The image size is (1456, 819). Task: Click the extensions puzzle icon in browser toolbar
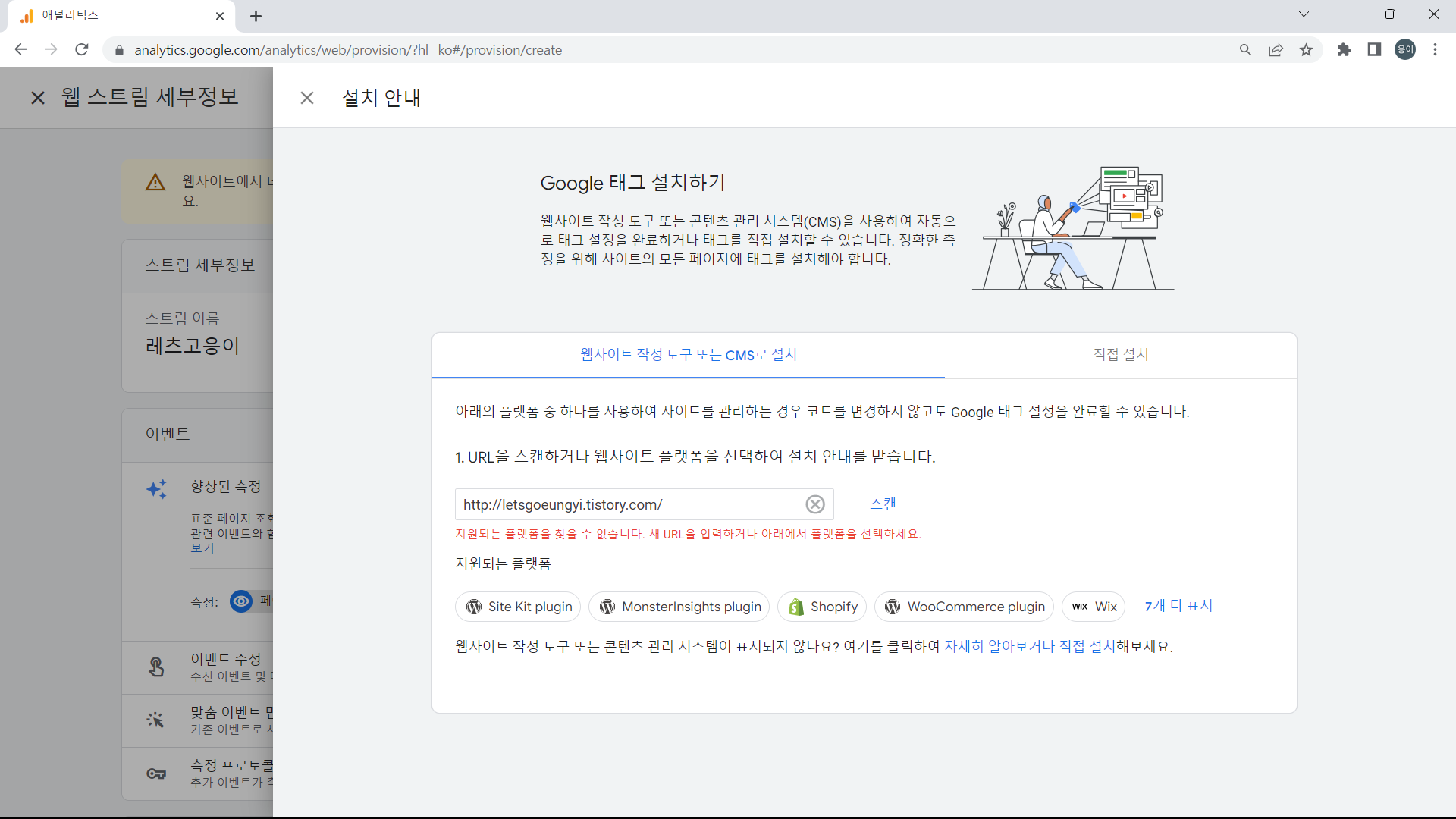click(1345, 49)
